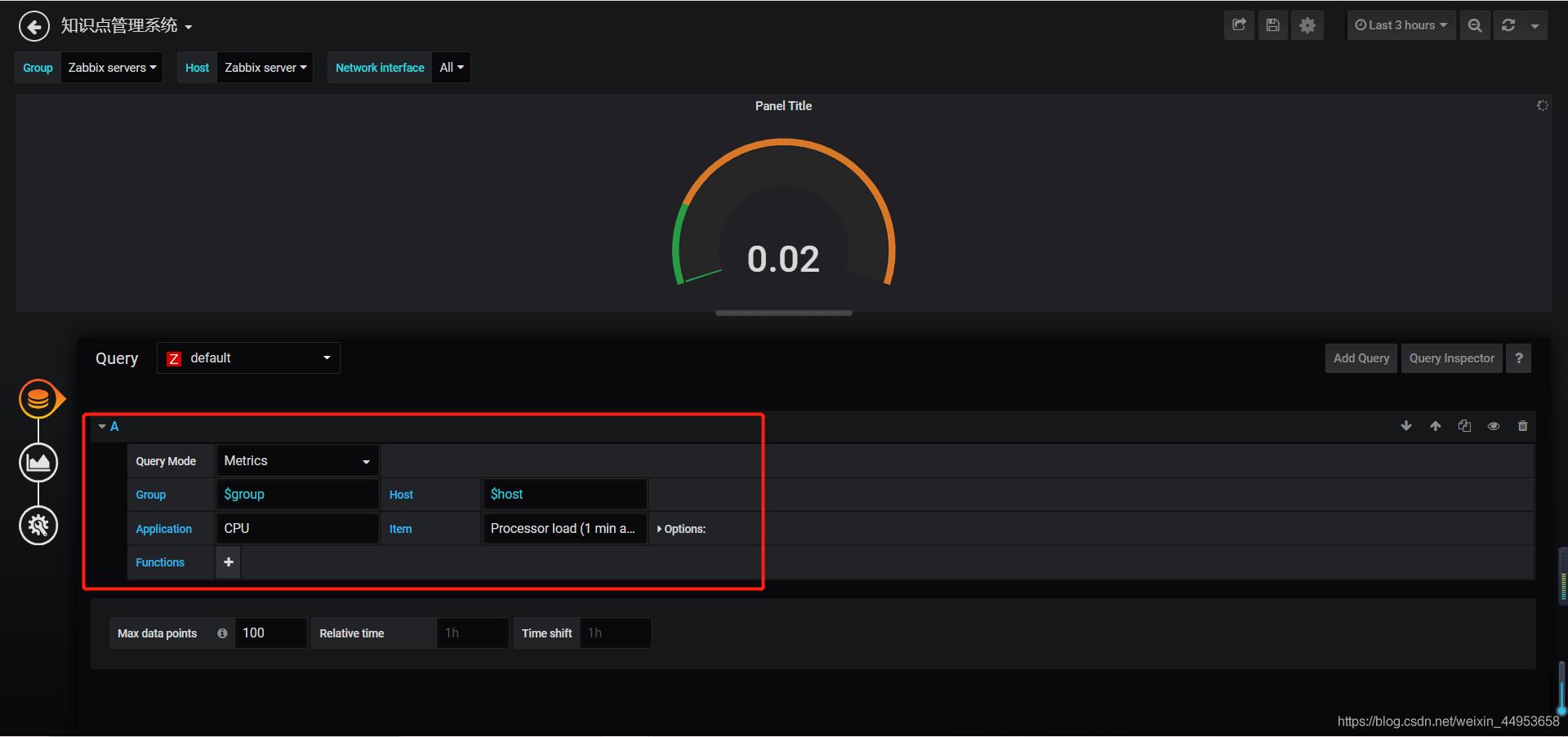
Task: Open the Host Zabbix server dropdown
Action: tap(265, 68)
